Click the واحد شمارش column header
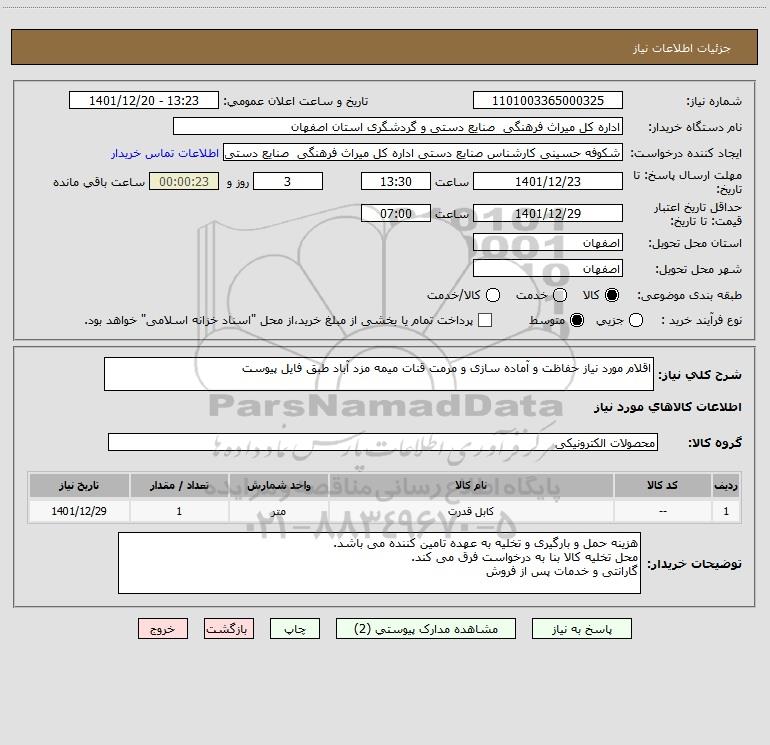 point(278,485)
